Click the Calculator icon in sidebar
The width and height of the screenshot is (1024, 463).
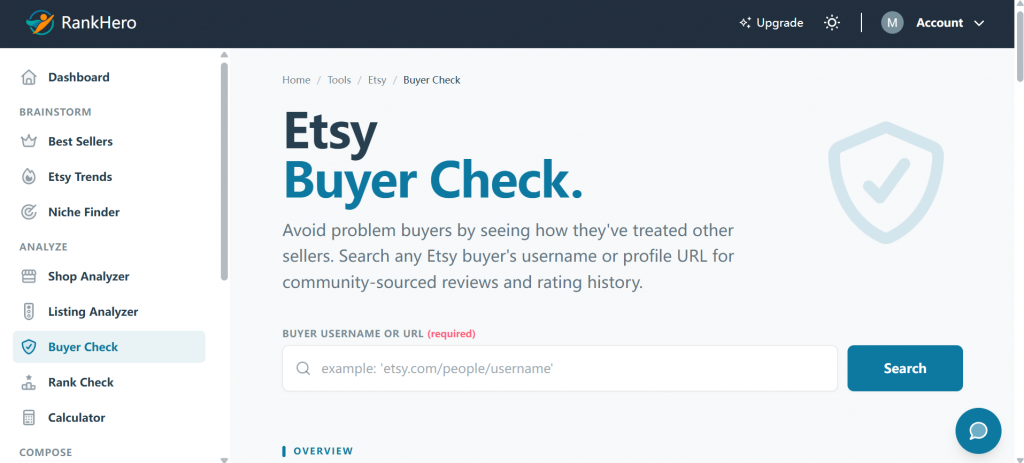29,417
